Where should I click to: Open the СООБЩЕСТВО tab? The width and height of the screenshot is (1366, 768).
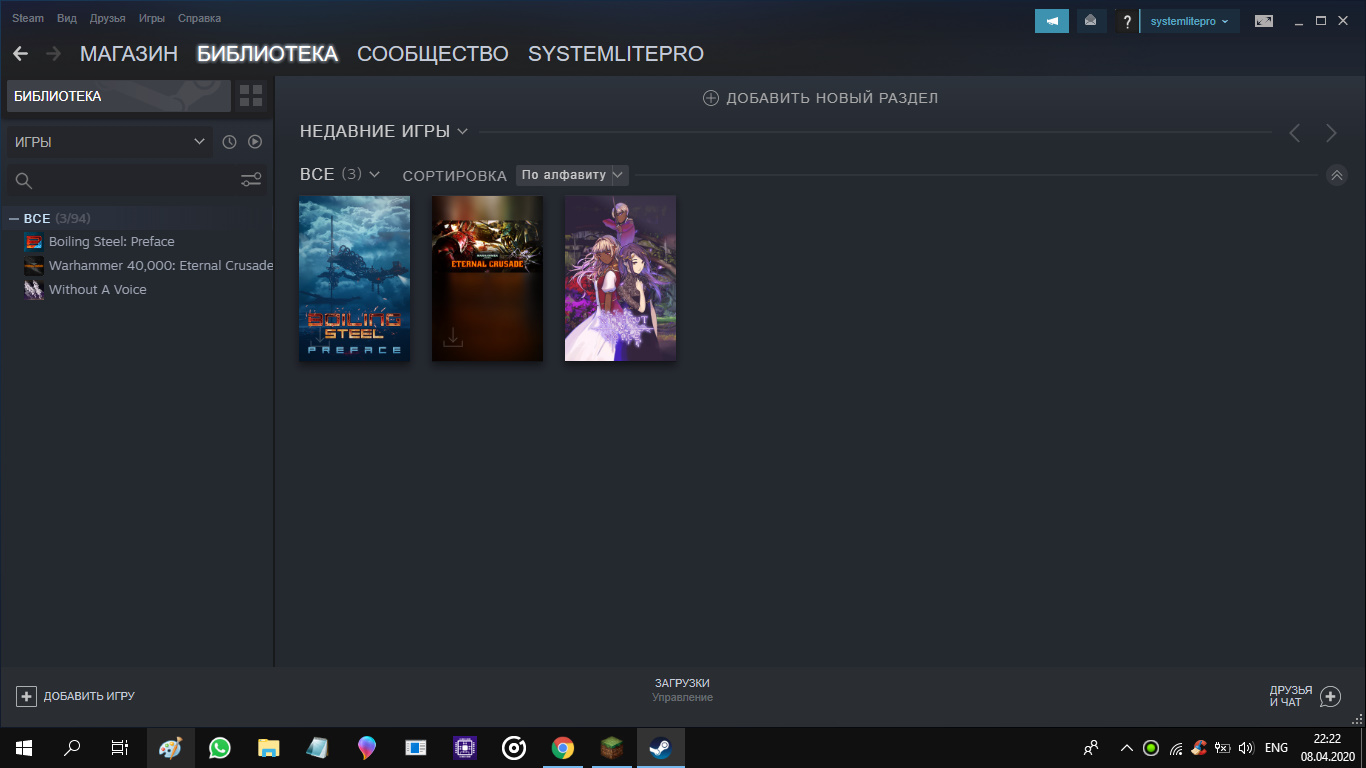(433, 54)
